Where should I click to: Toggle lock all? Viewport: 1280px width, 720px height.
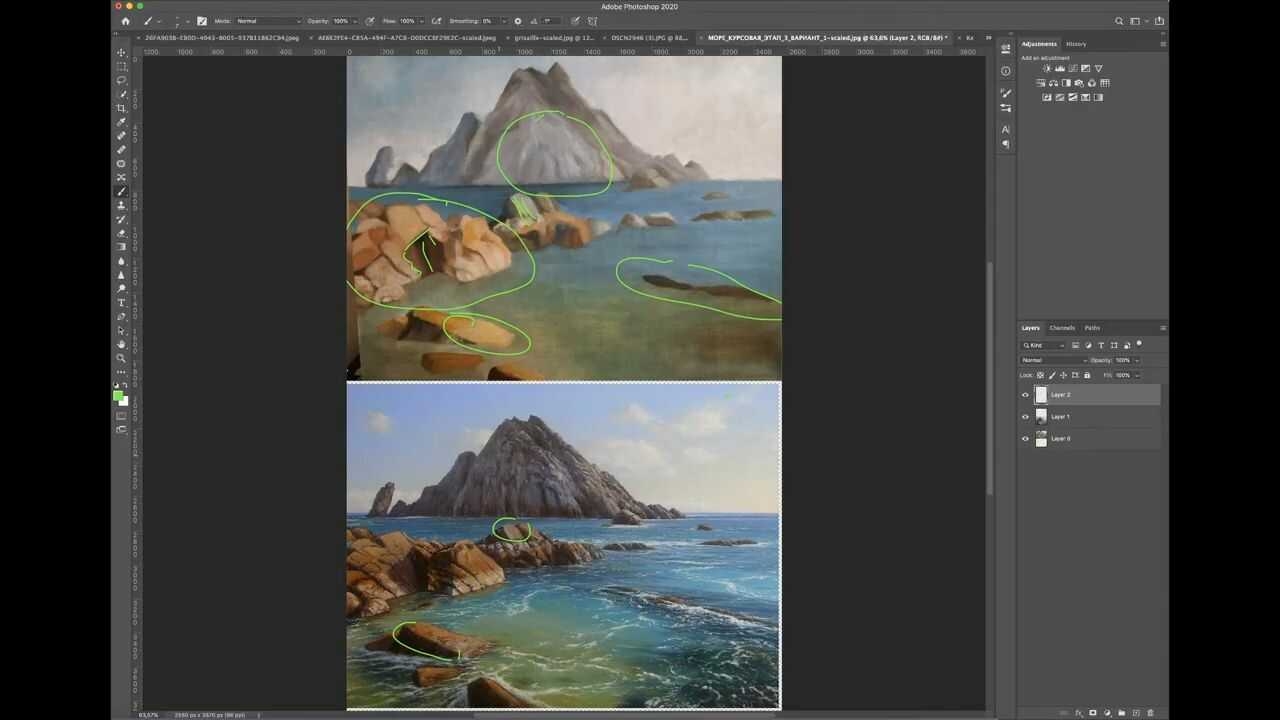(x=1087, y=375)
